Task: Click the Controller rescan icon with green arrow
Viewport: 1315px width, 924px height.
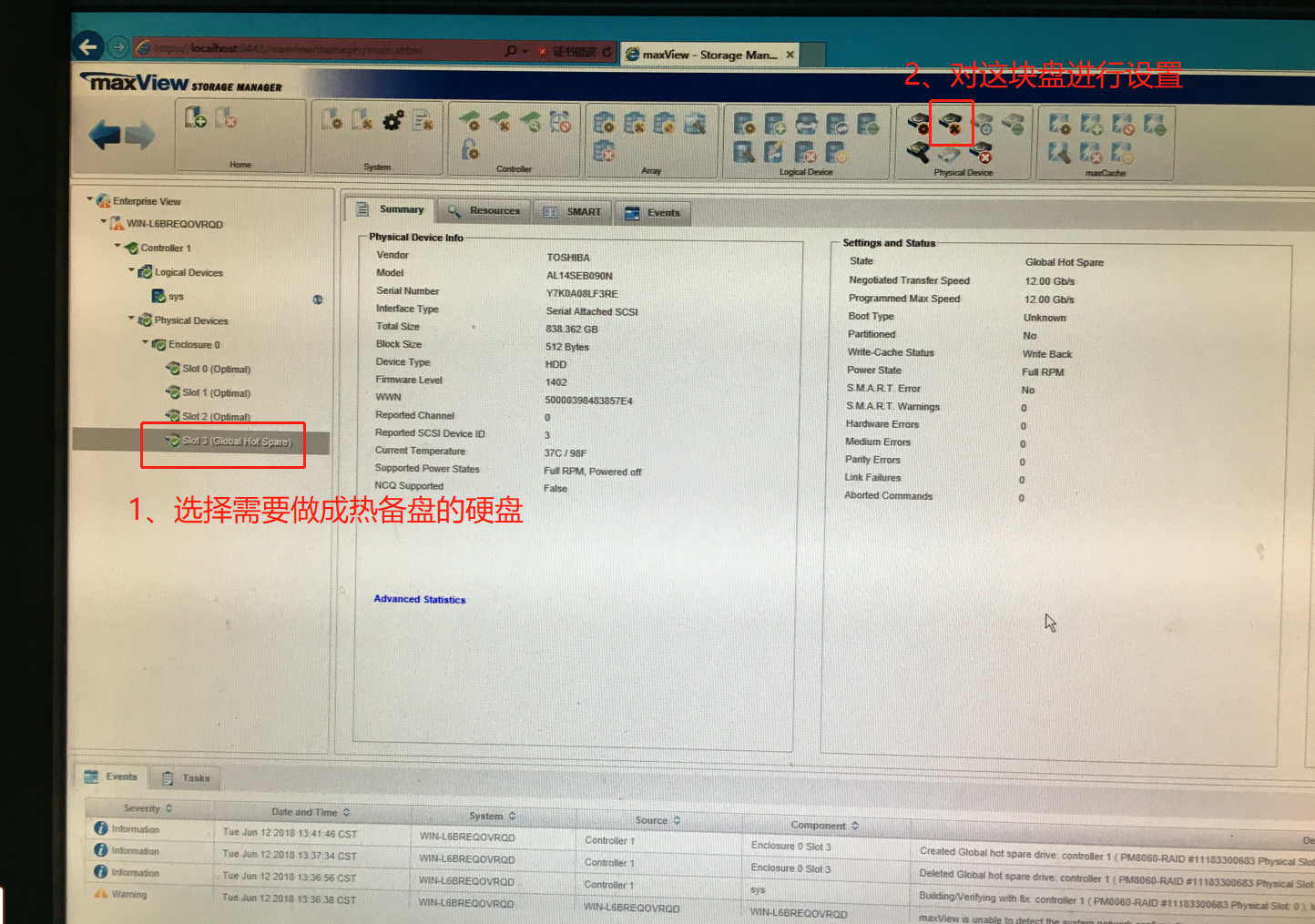Action: tap(530, 121)
